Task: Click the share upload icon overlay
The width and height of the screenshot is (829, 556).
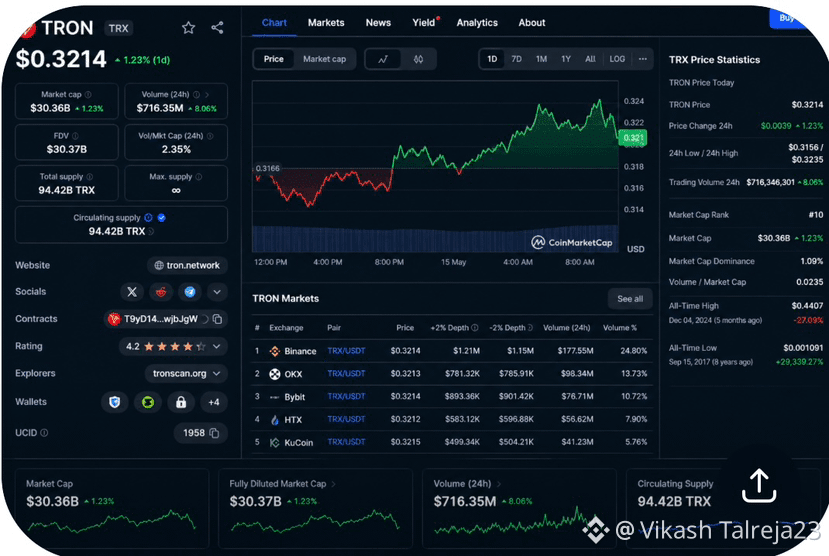Action: tap(759, 486)
